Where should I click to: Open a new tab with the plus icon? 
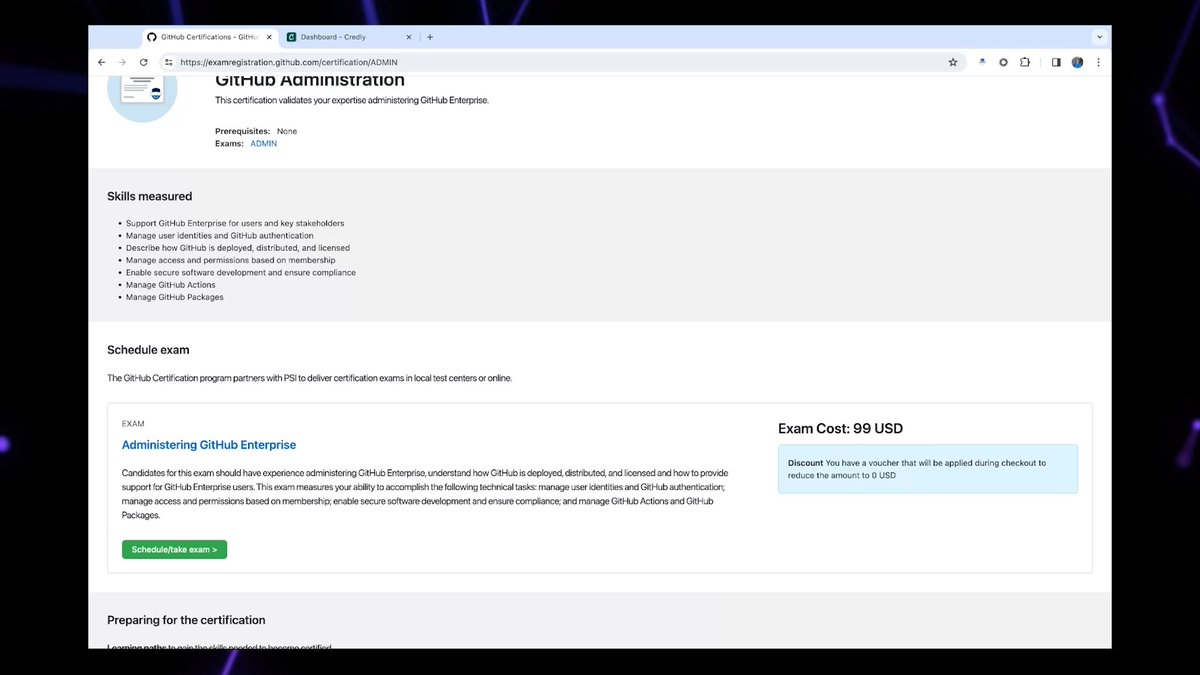pos(430,37)
